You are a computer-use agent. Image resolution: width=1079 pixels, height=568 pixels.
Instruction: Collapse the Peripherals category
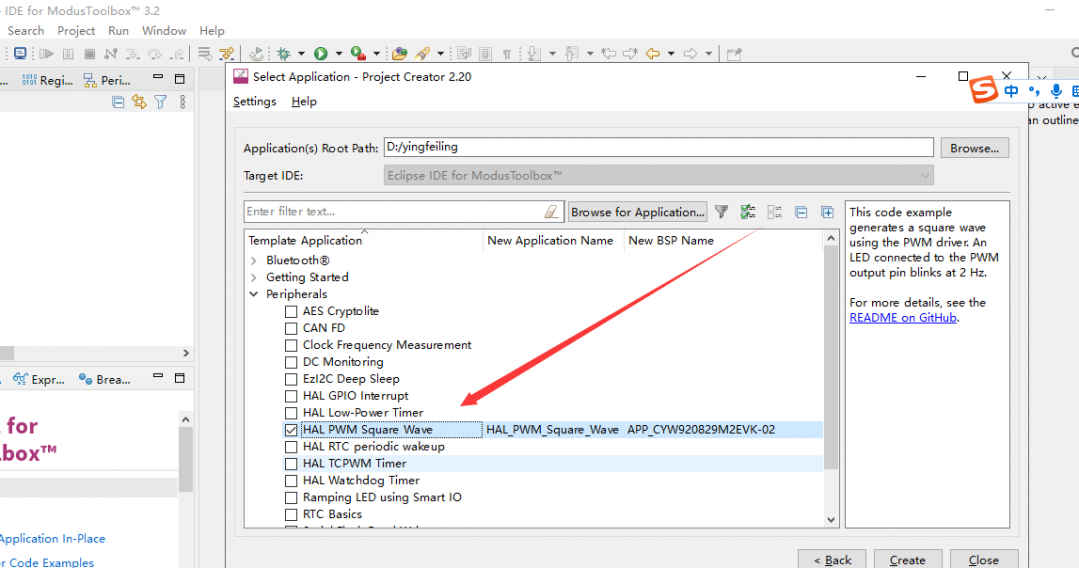(x=254, y=295)
